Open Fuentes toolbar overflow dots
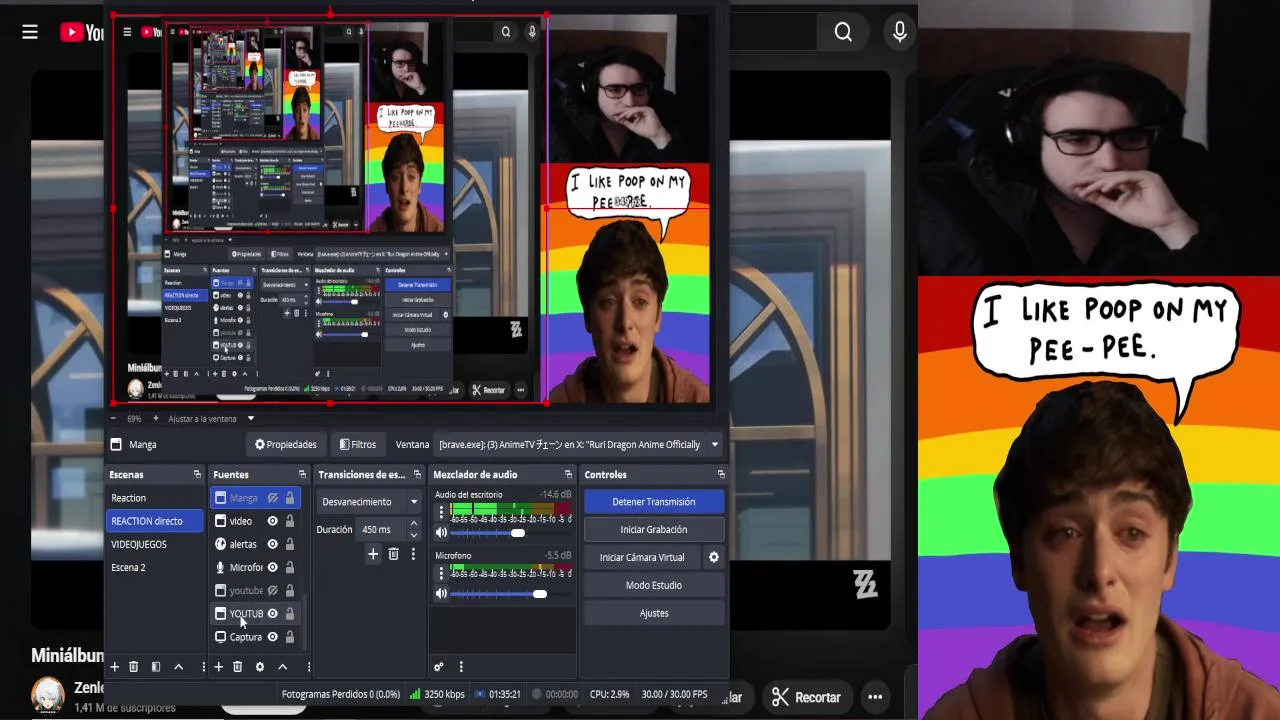The height and width of the screenshot is (720, 1280). coord(308,667)
